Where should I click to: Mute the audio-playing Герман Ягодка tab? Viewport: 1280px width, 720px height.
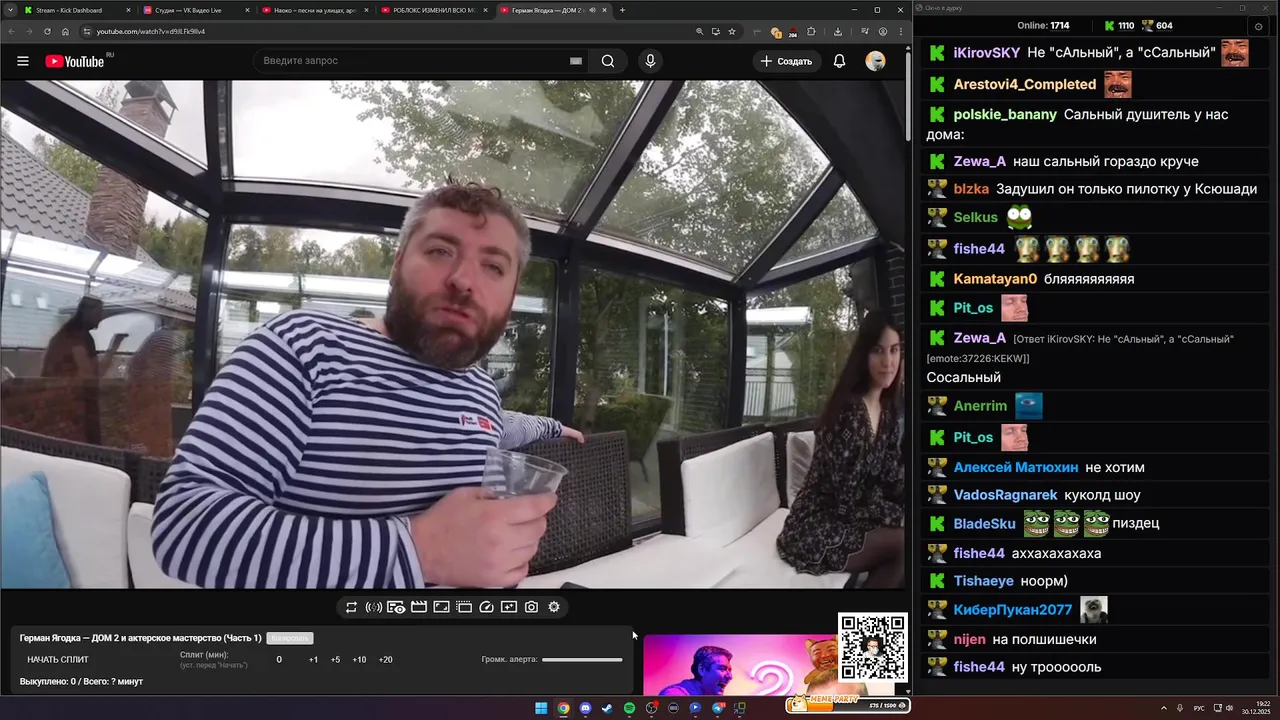592,10
